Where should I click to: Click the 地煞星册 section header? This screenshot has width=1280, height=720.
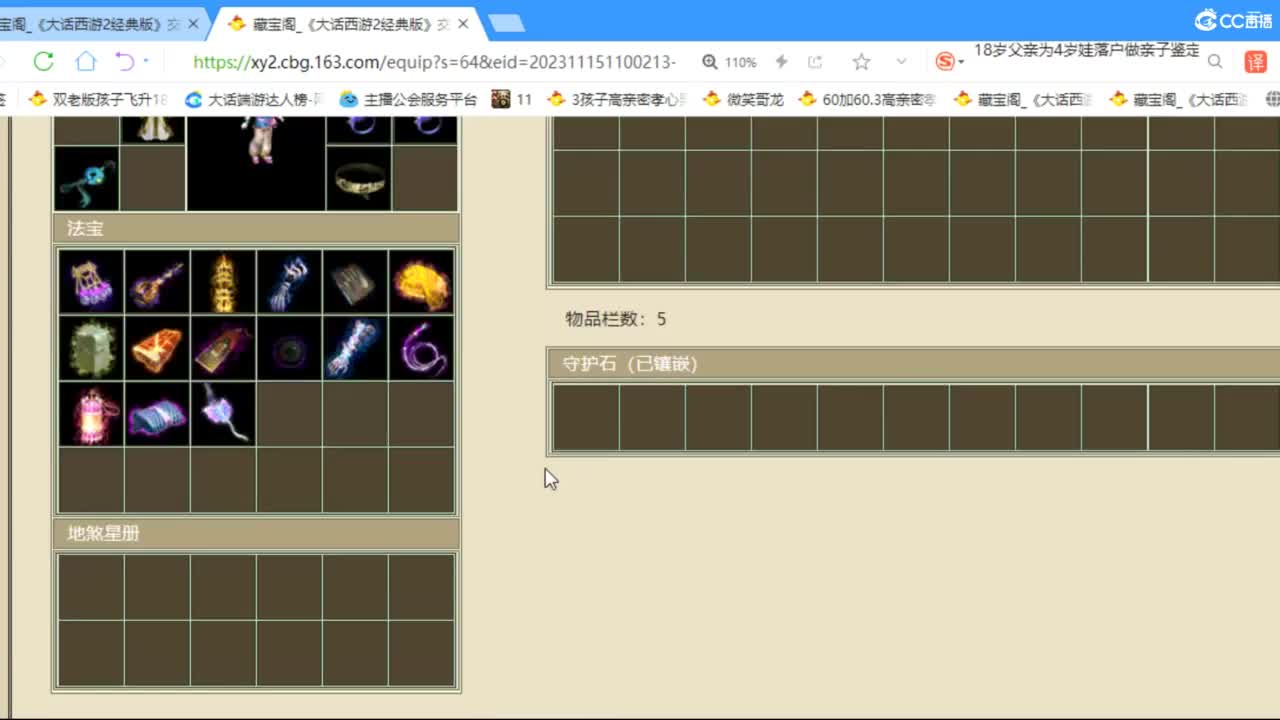(256, 534)
